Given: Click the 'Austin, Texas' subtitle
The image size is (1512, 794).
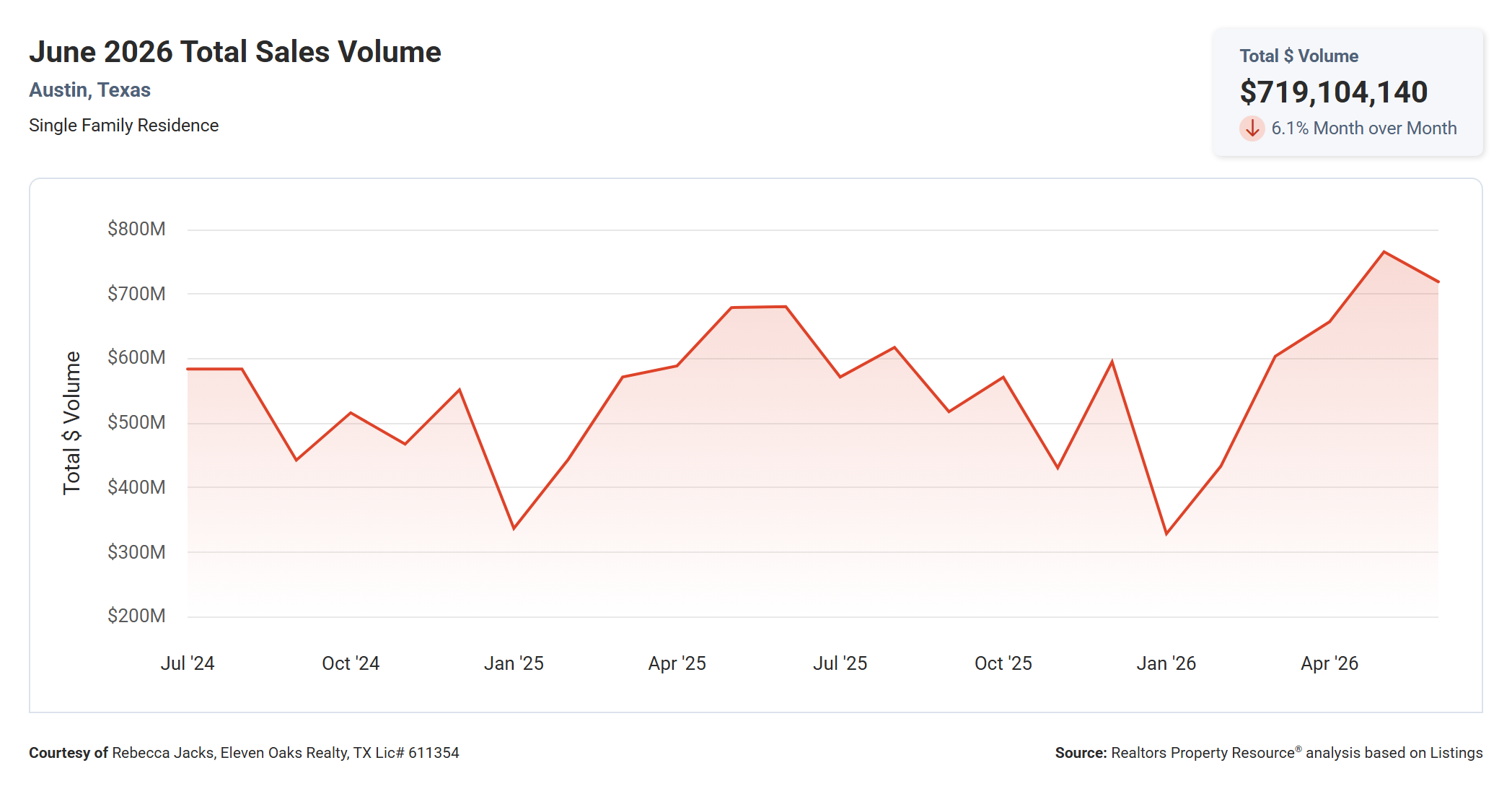Looking at the screenshot, I should click(x=90, y=90).
